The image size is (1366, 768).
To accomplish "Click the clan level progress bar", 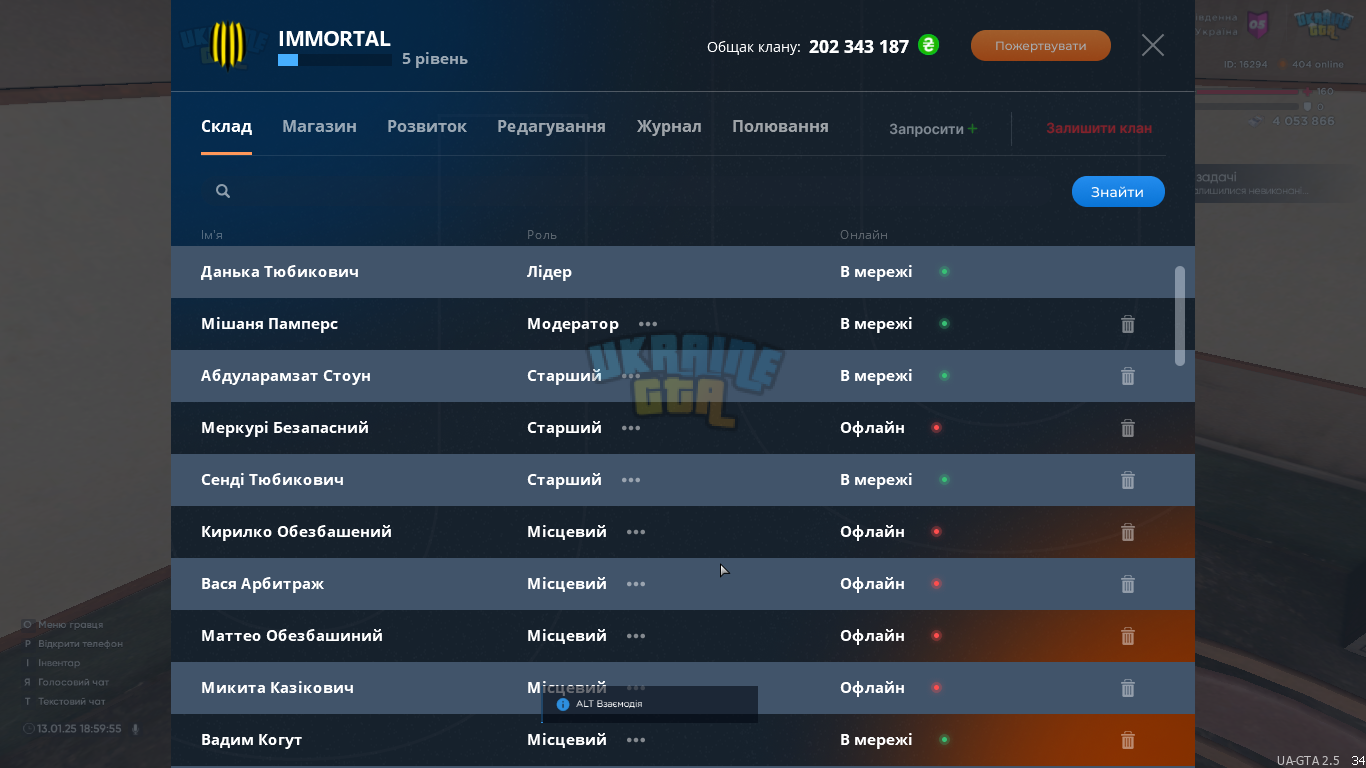I will (335, 60).
